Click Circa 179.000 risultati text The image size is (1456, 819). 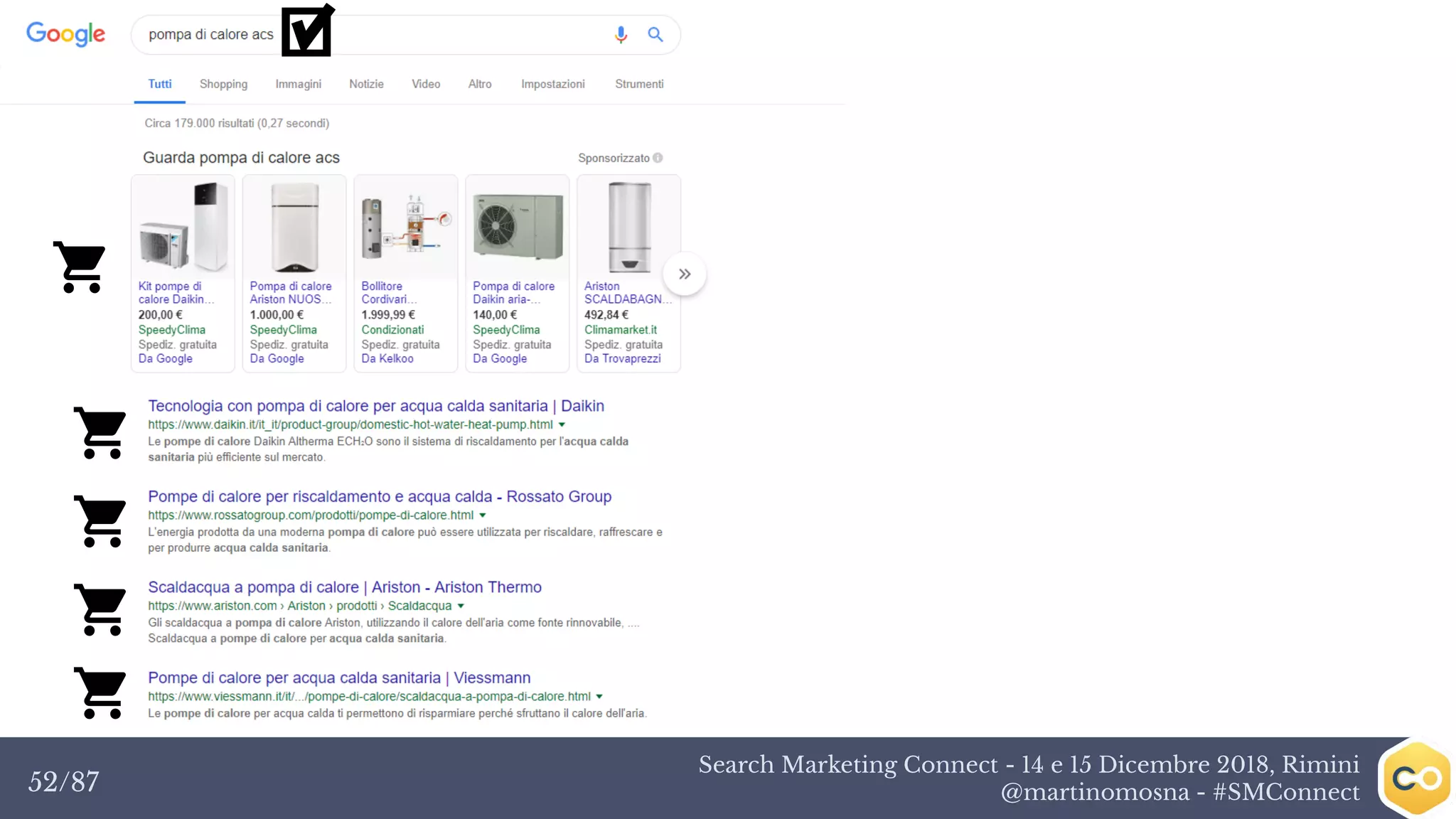(237, 123)
